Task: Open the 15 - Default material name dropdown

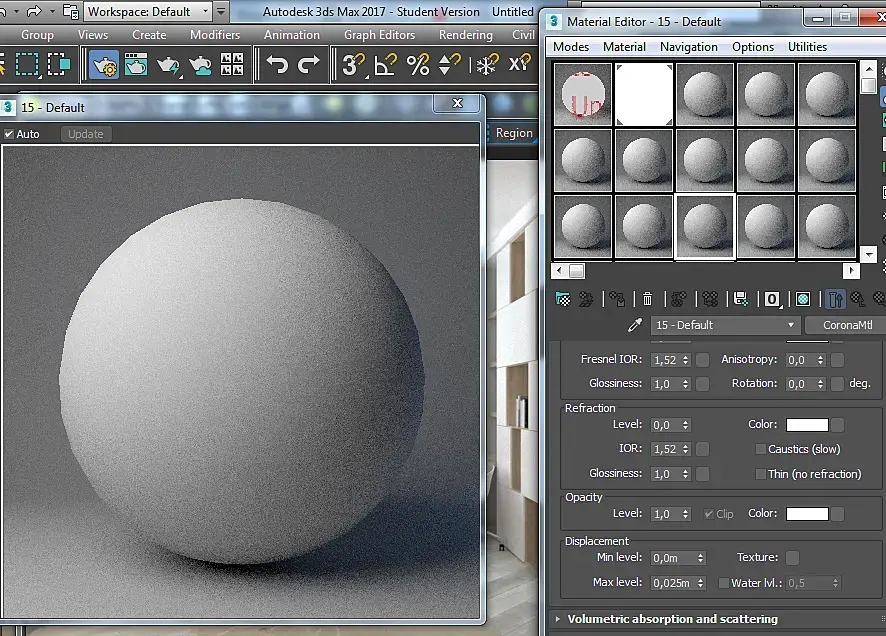Action: pyautogui.click(x=791, y=325)
